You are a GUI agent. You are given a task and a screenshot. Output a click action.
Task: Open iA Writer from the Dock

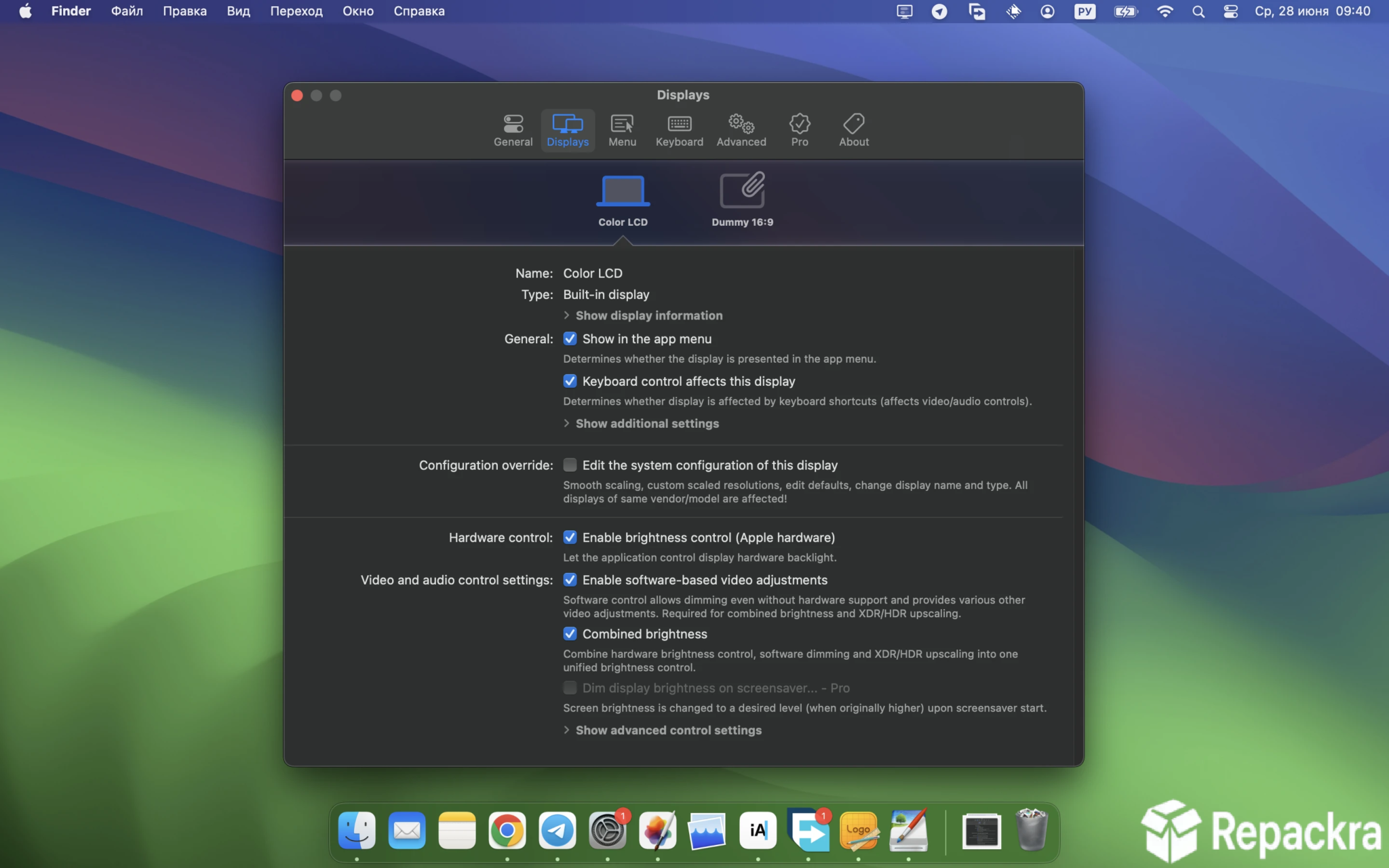[x=758, y=830]
